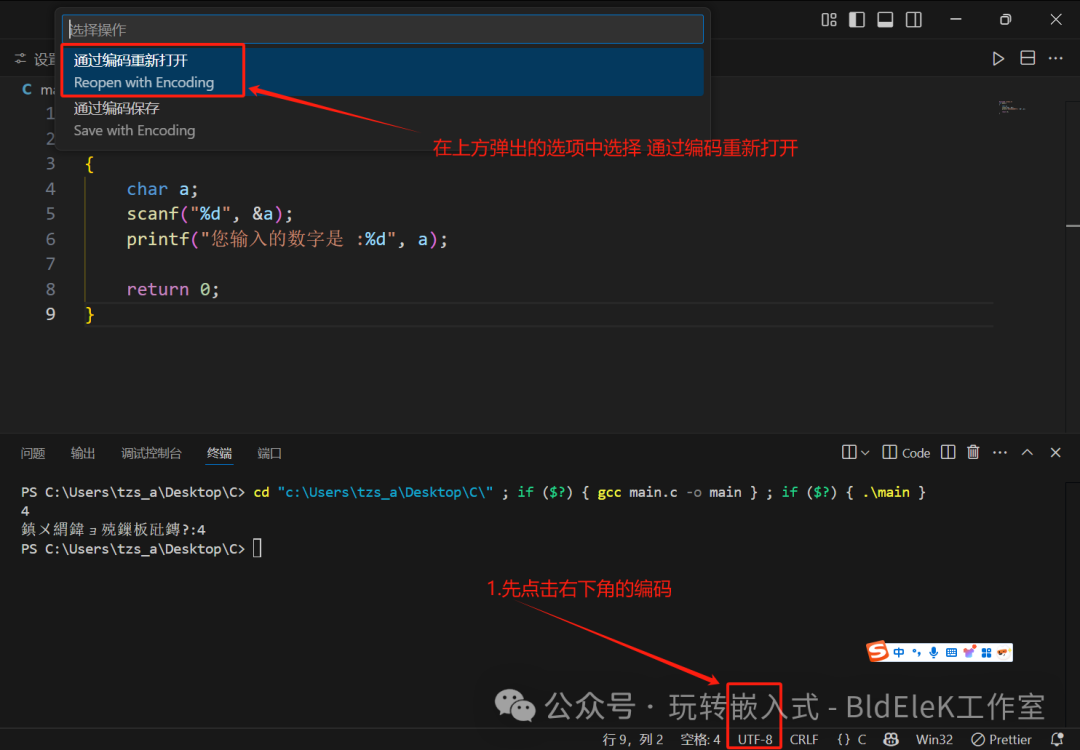
Task: Click cursor position 行 9, 列 2
Action: click(x=632, y=740)
